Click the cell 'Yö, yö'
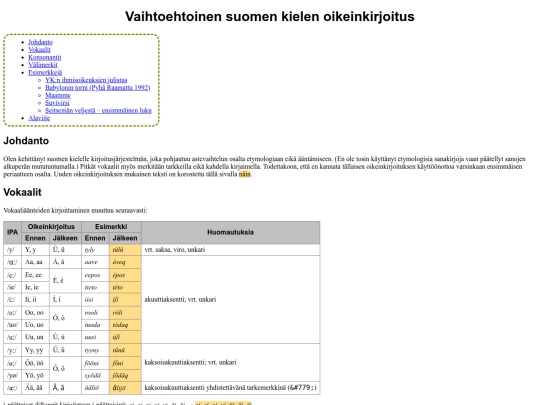540x405 pixels. (x=35, y=375)
